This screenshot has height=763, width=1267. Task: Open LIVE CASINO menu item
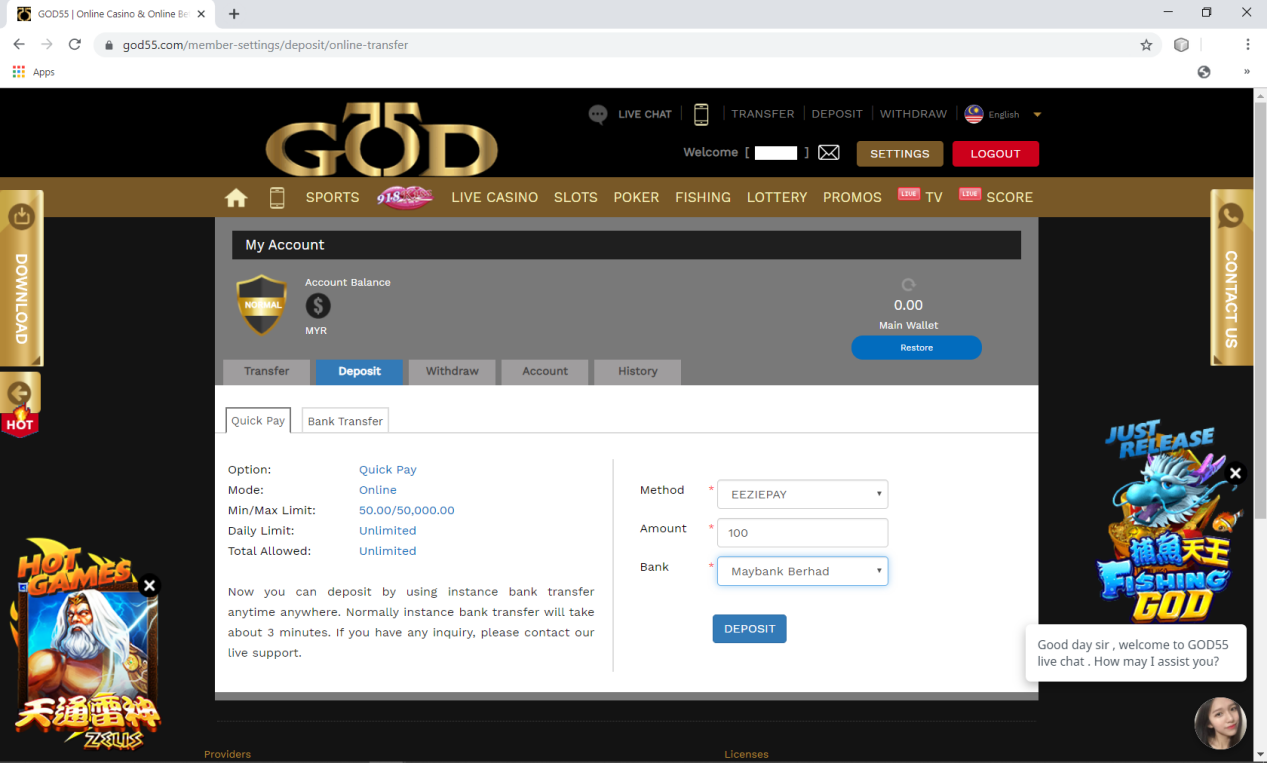[494, 198]
